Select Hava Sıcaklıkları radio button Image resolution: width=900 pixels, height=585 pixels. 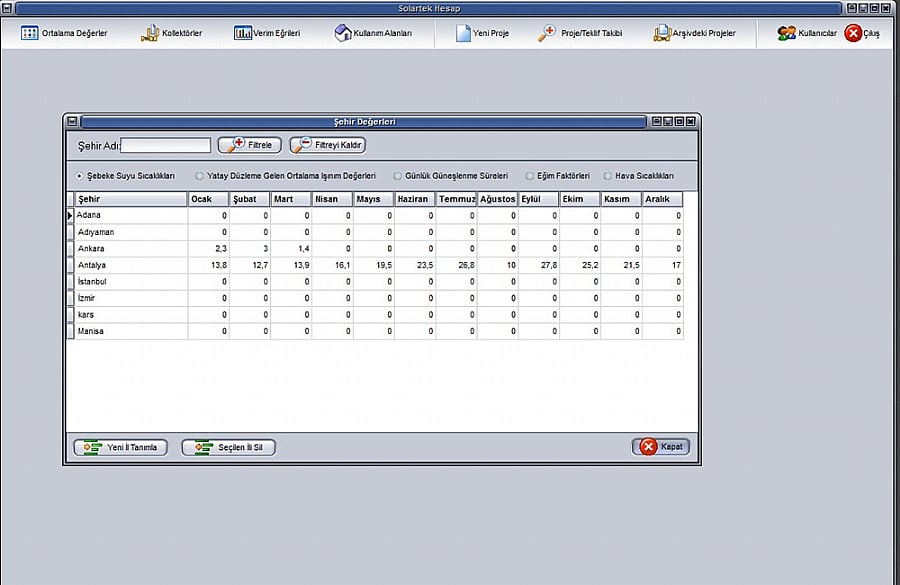tap(607, 176)
